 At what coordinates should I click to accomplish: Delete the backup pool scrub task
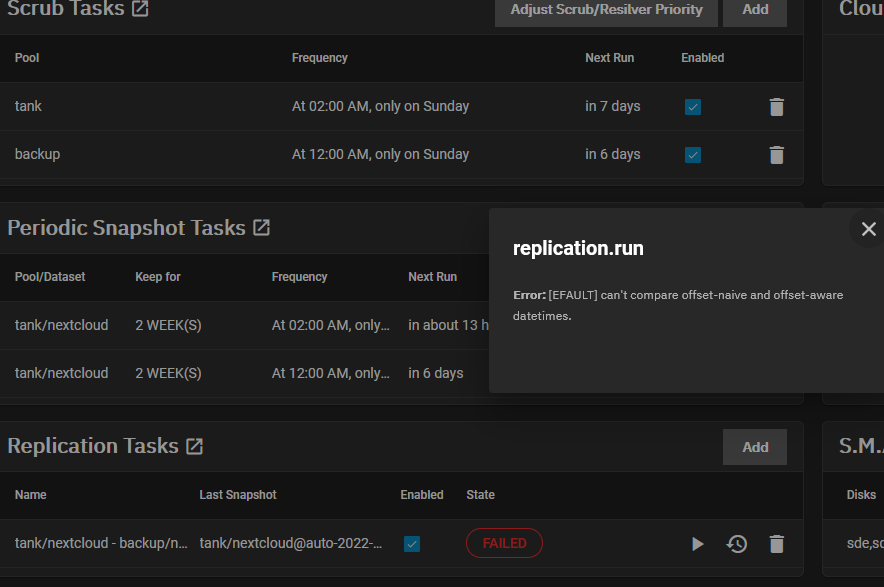[x=776, y=155]
